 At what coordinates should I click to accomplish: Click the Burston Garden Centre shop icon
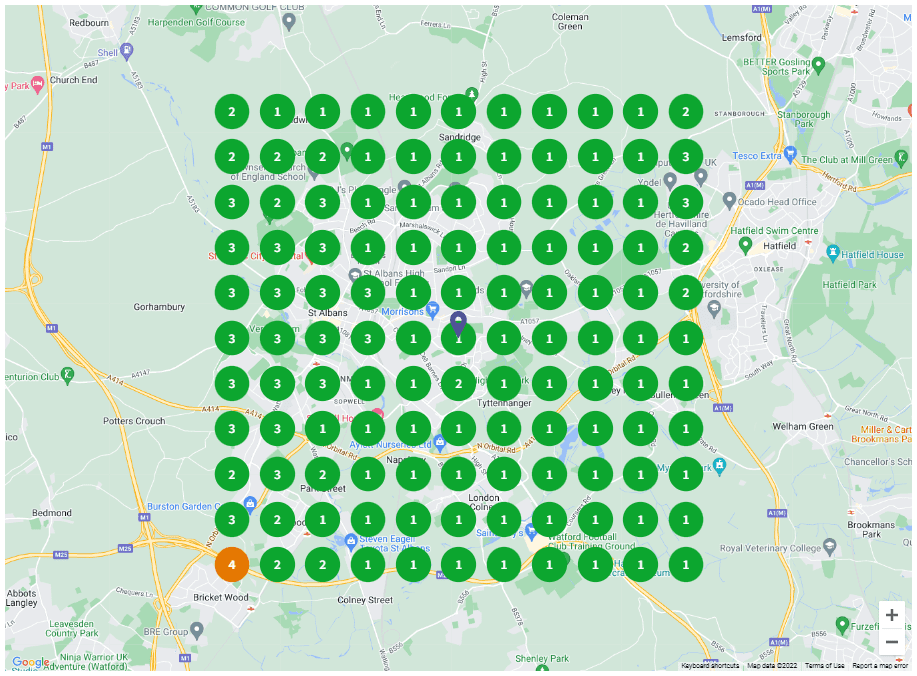pyautogui.click(x=250, y=504)
